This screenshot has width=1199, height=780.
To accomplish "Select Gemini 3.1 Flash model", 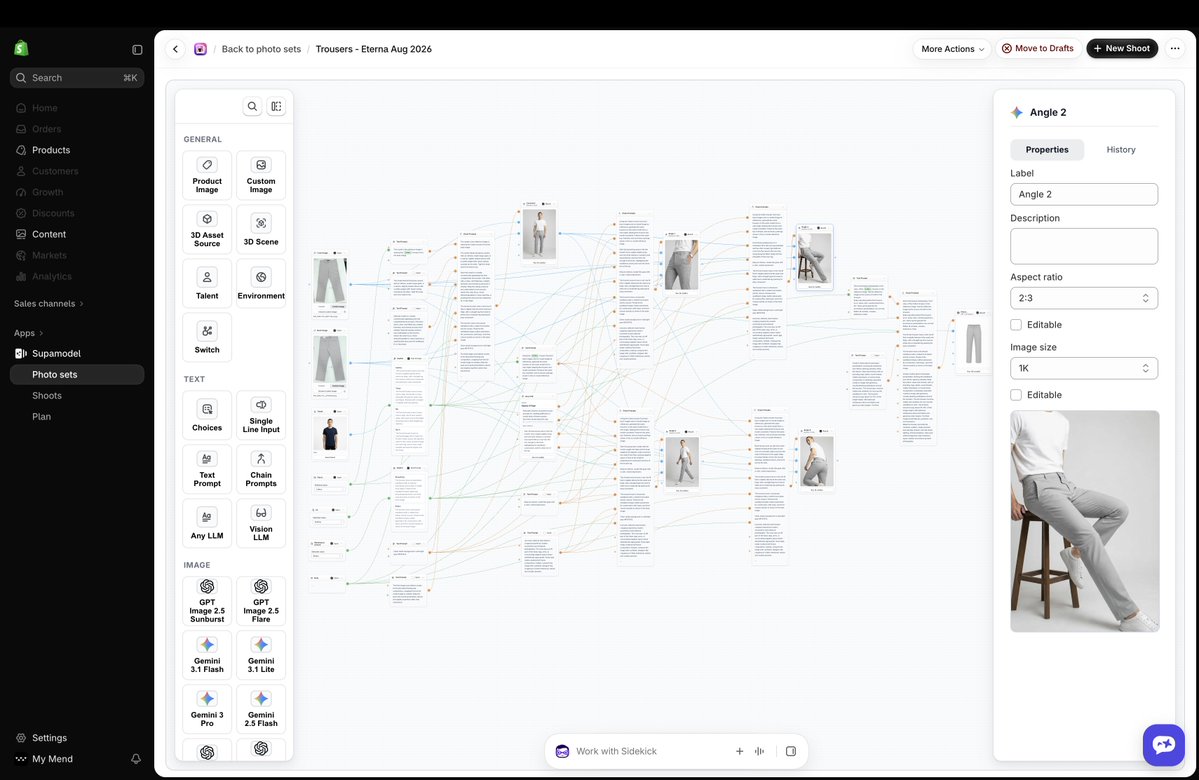I will 206,655.
